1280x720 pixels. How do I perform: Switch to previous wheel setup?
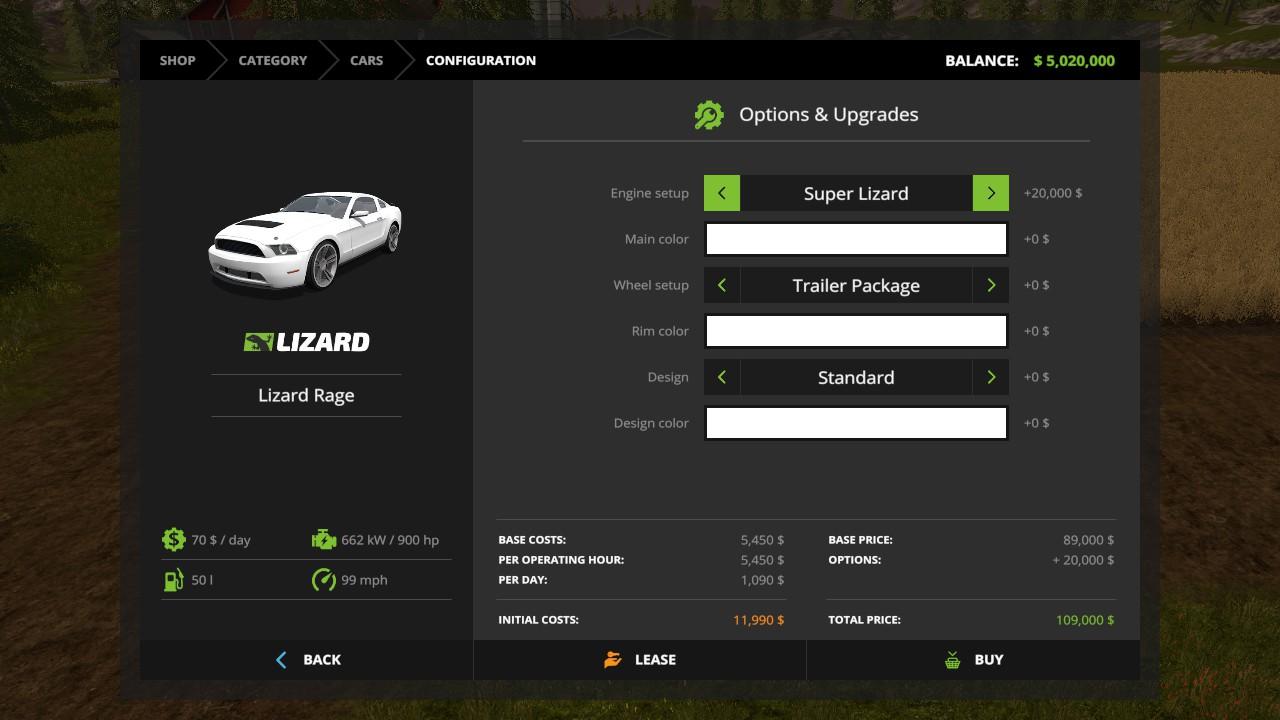point(722,285)
